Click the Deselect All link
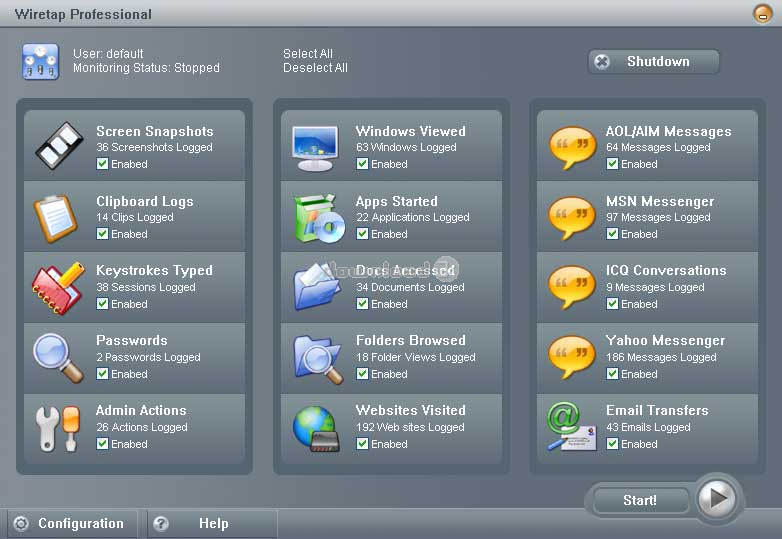The height and width of the screenshot is (539, 782). click(x=315, y=67)
